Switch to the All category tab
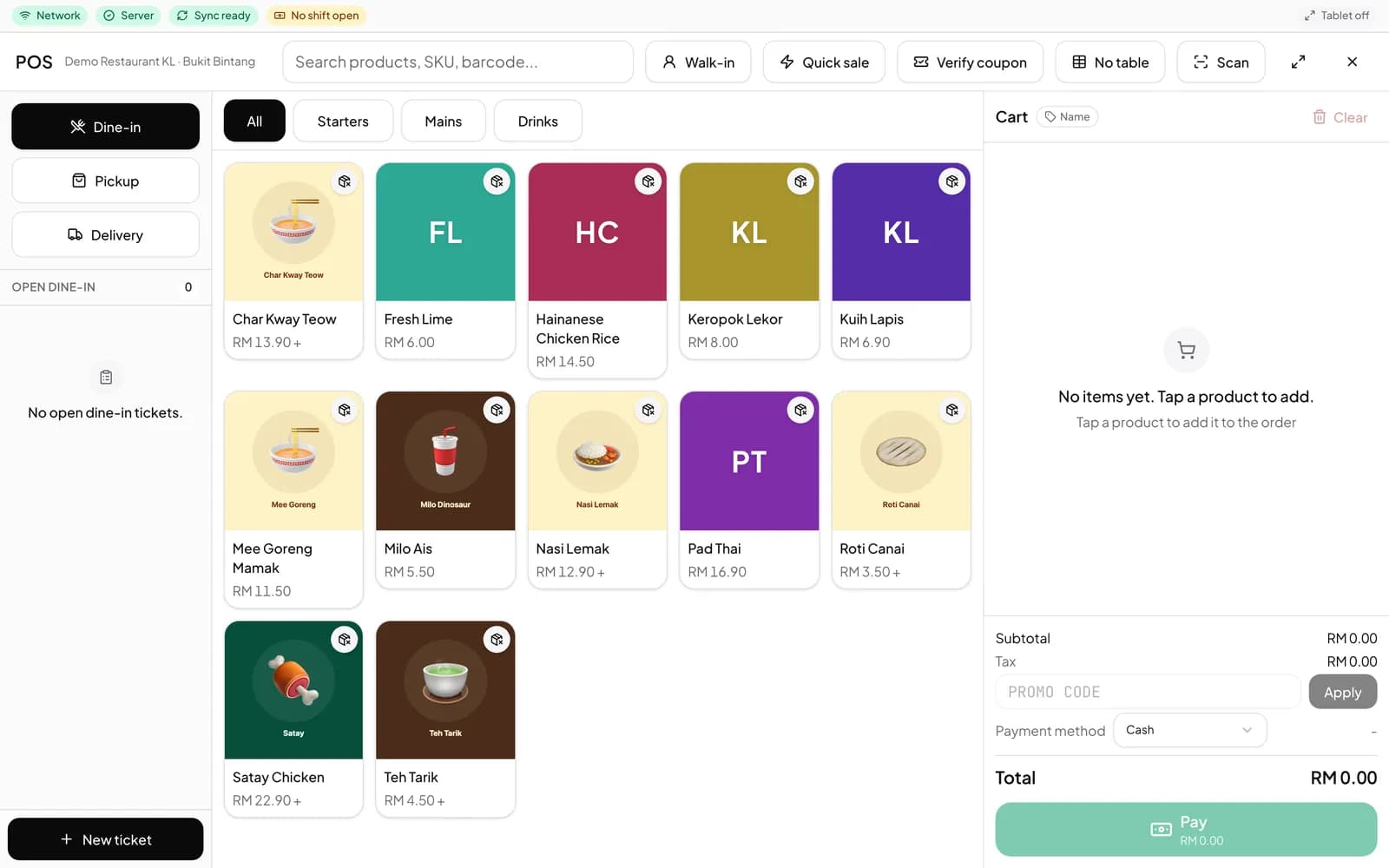The image size is (1389, 868). [x=254, y=121]
